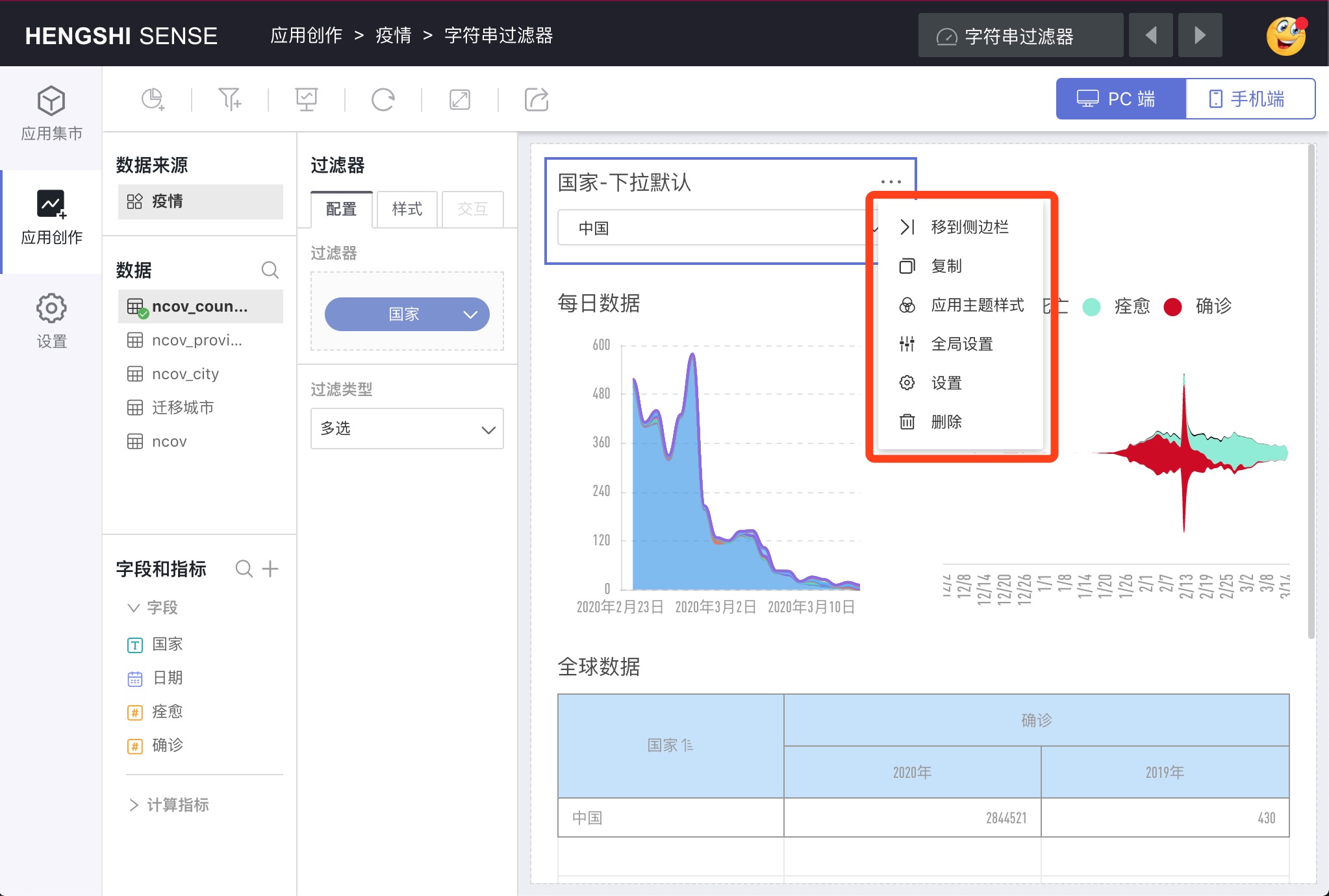
Task: Switch to the 样式 tab
Action: (407, 209)
